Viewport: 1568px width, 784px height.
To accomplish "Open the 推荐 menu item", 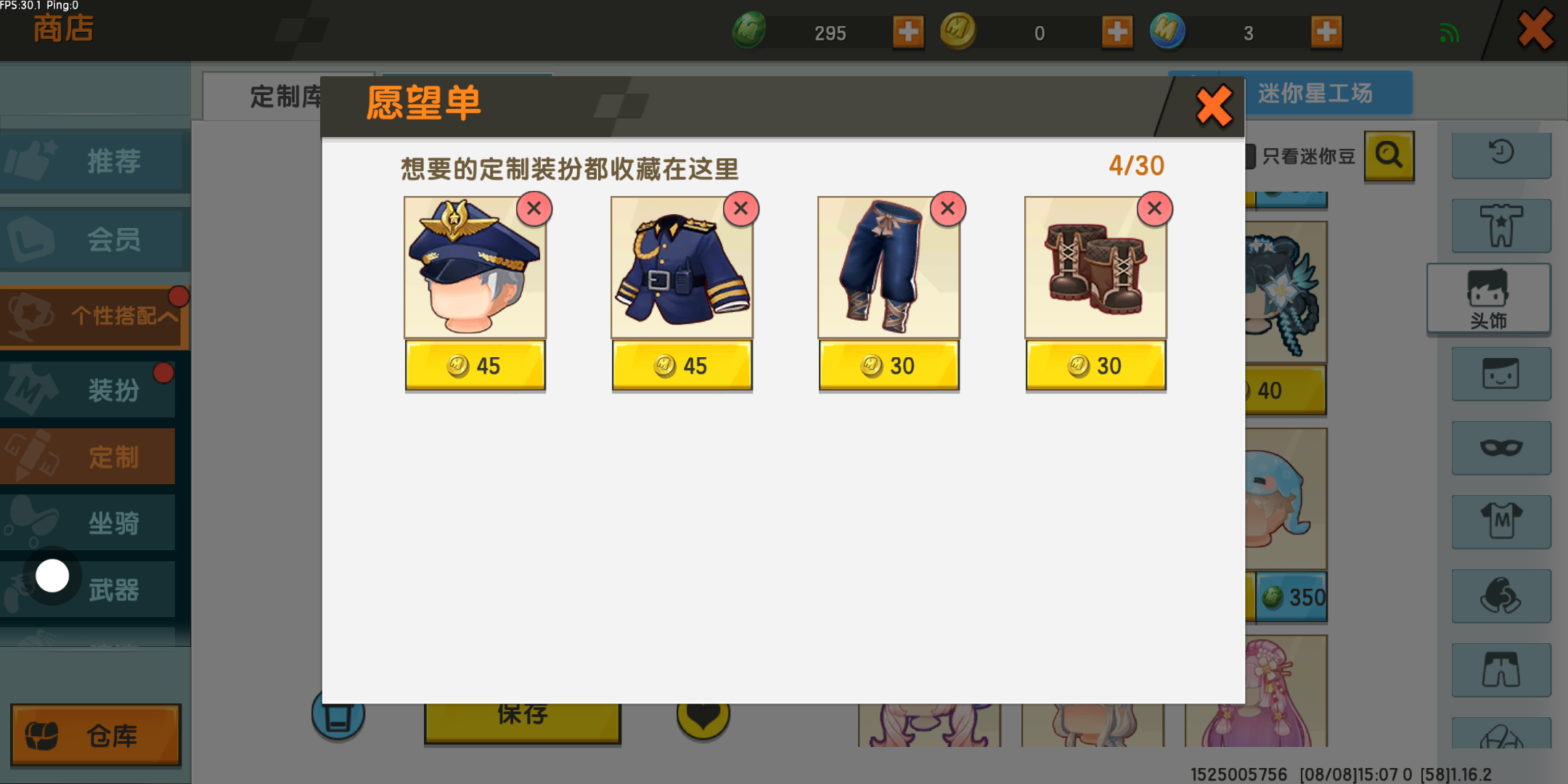I will click(x=94, y=161).
